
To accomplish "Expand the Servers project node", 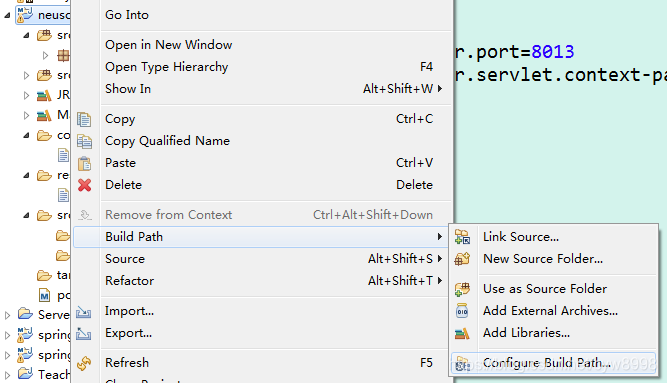I will 7,315.
